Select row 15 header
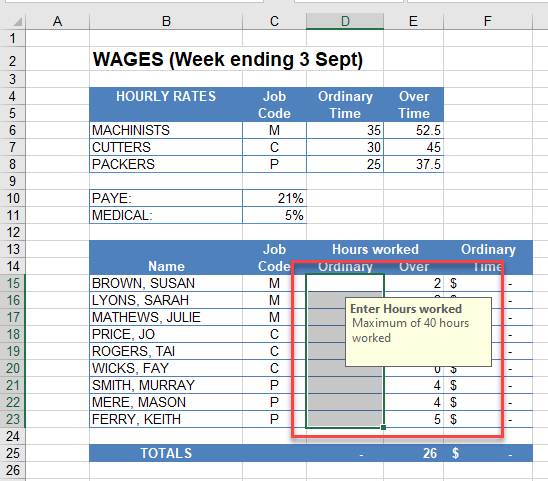 (x=13, y=283)
